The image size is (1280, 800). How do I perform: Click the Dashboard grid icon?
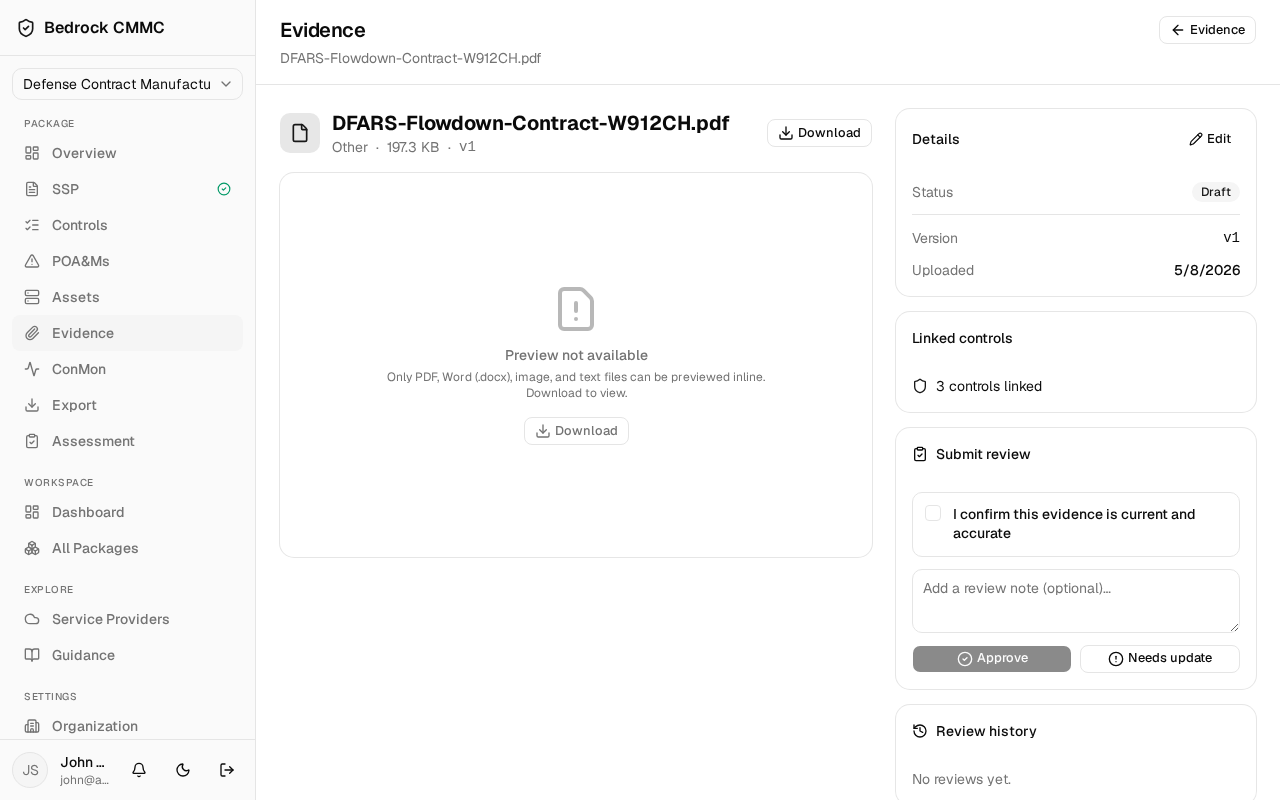(x=32, y=512)
